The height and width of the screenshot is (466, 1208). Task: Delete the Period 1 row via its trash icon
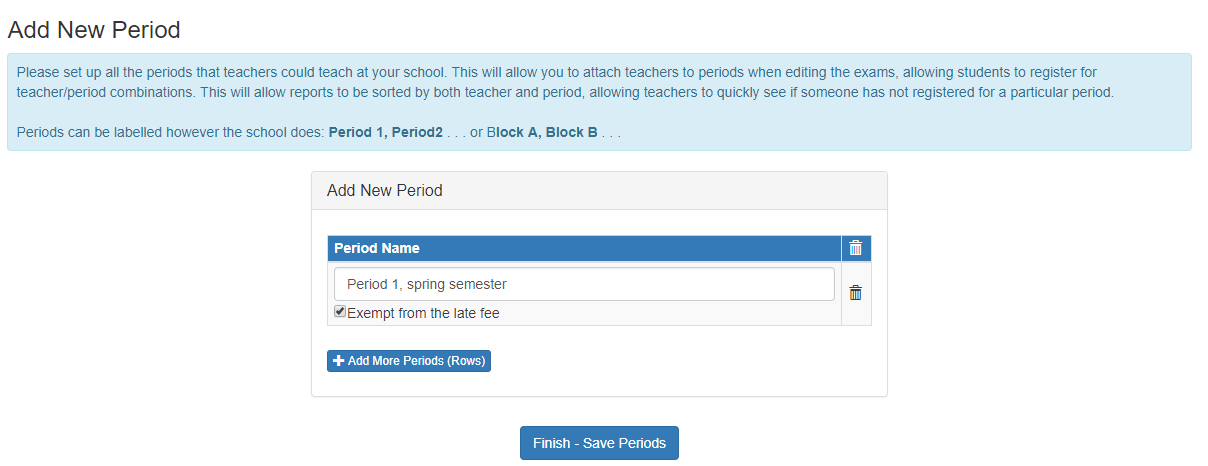pyautogui.click(x=855, y=293)
